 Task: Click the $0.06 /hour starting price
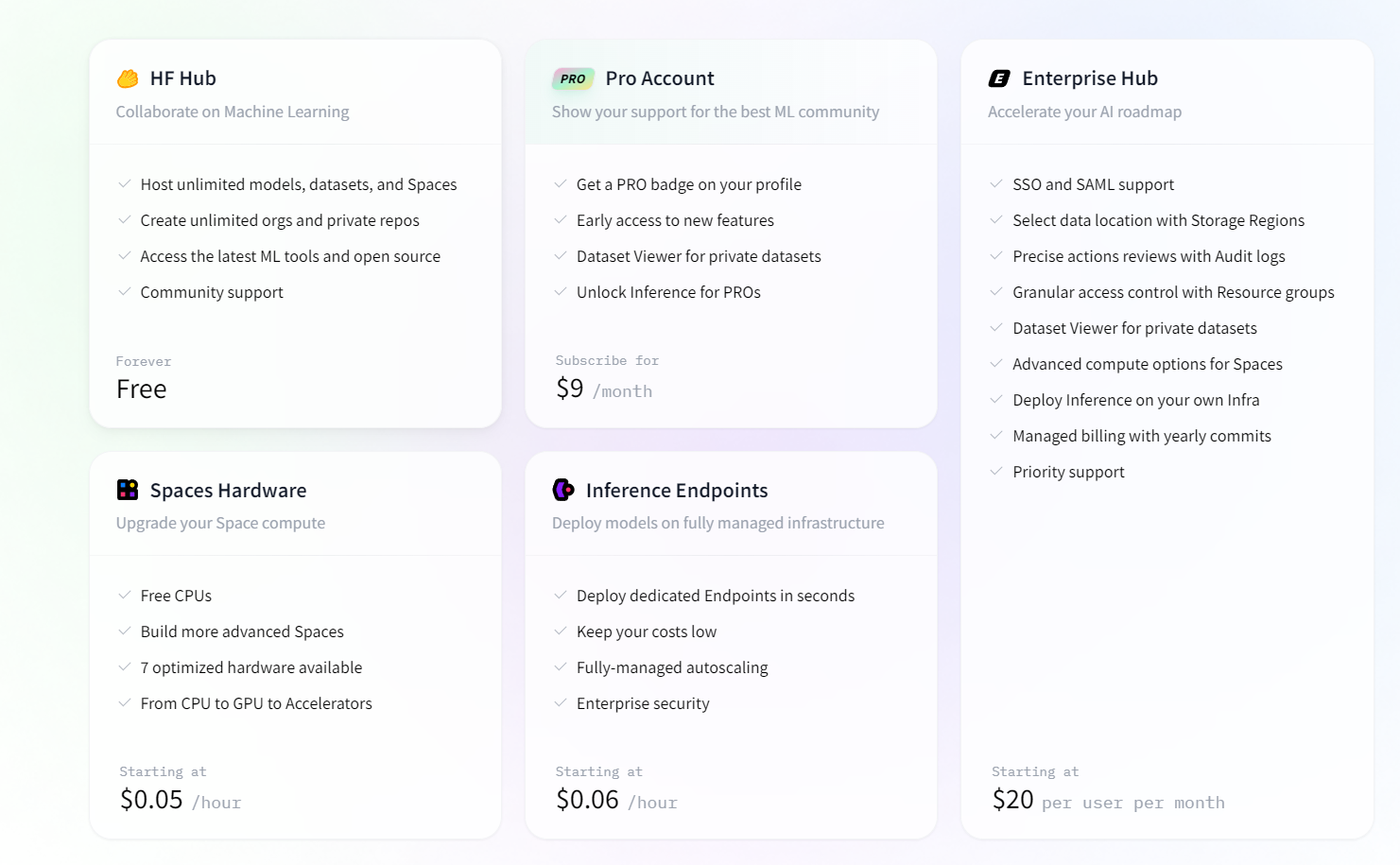(x=616, y=801)
